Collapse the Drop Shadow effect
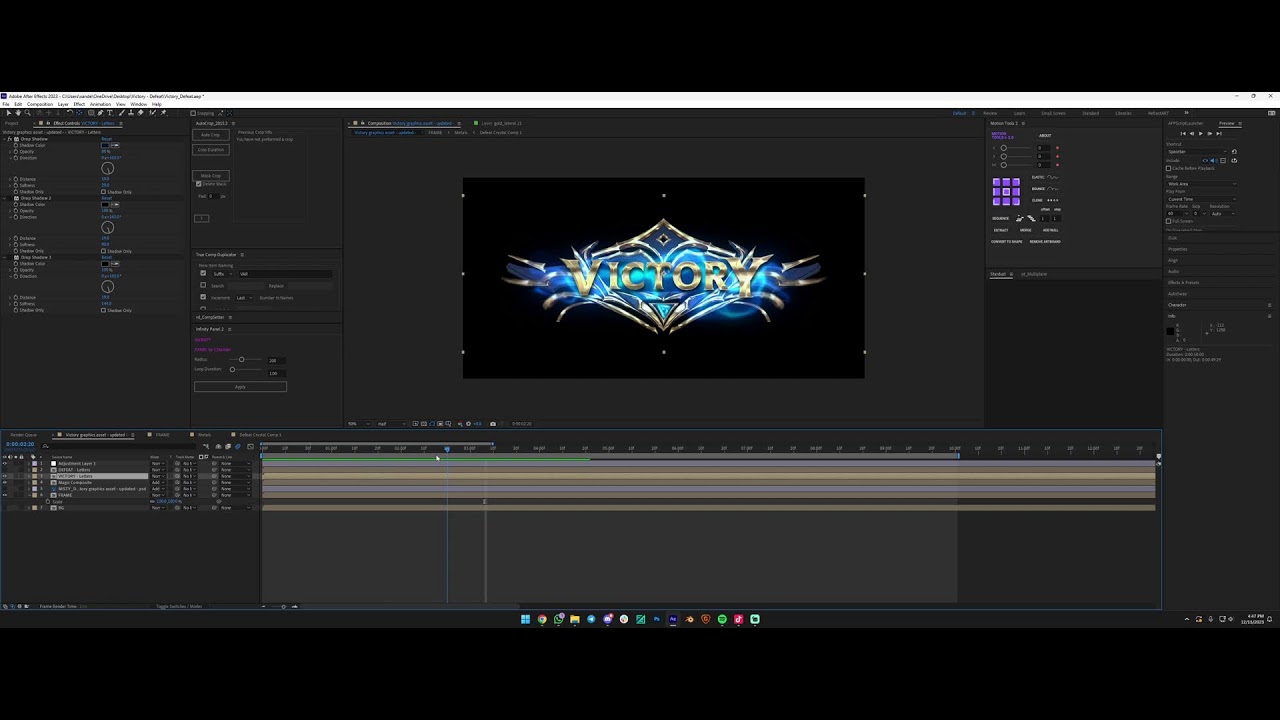This screenshot has width=1280, height=720. (4, 139)
